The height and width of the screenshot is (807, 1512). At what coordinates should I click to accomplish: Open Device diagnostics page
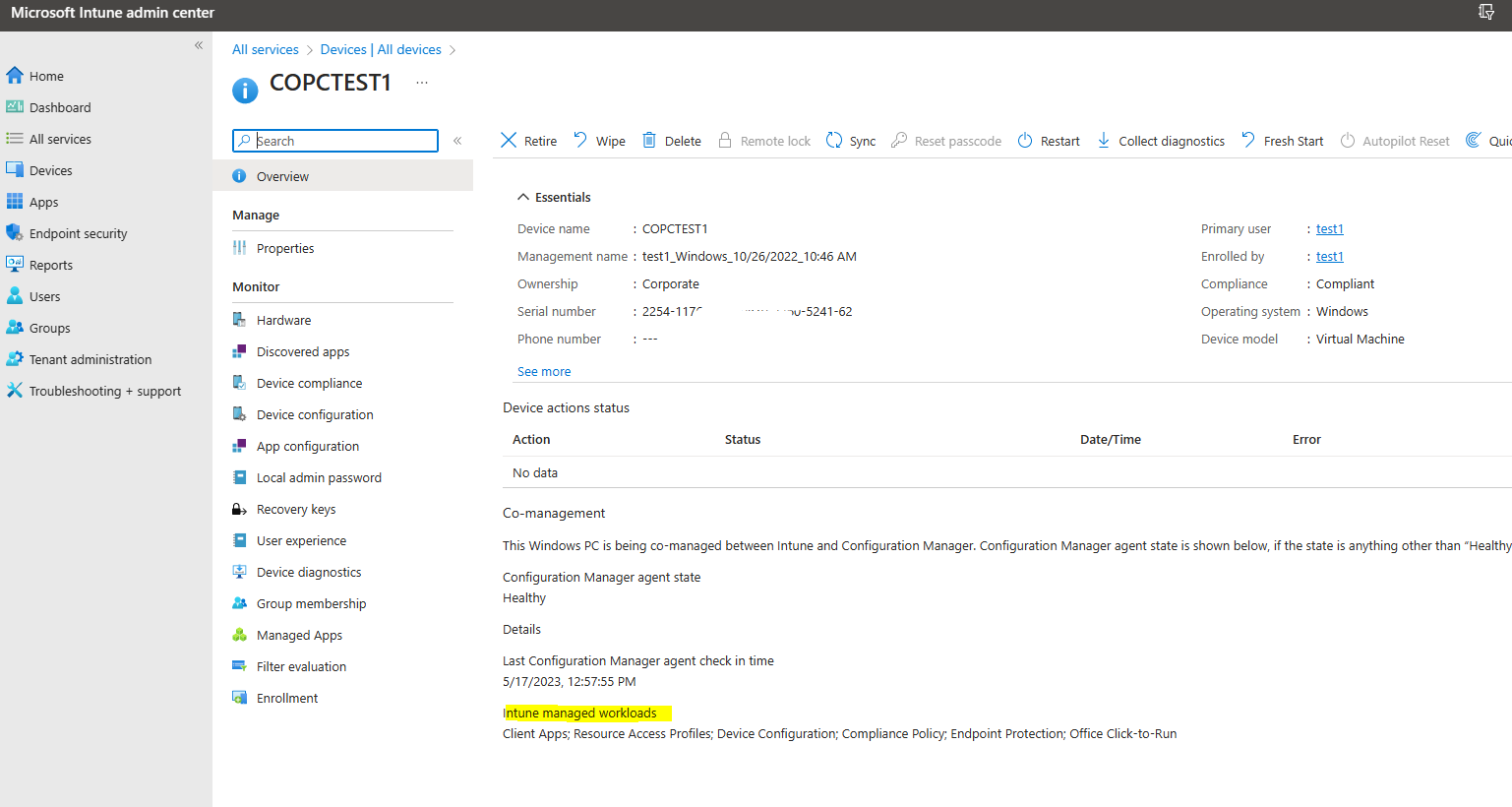point(309,572)
